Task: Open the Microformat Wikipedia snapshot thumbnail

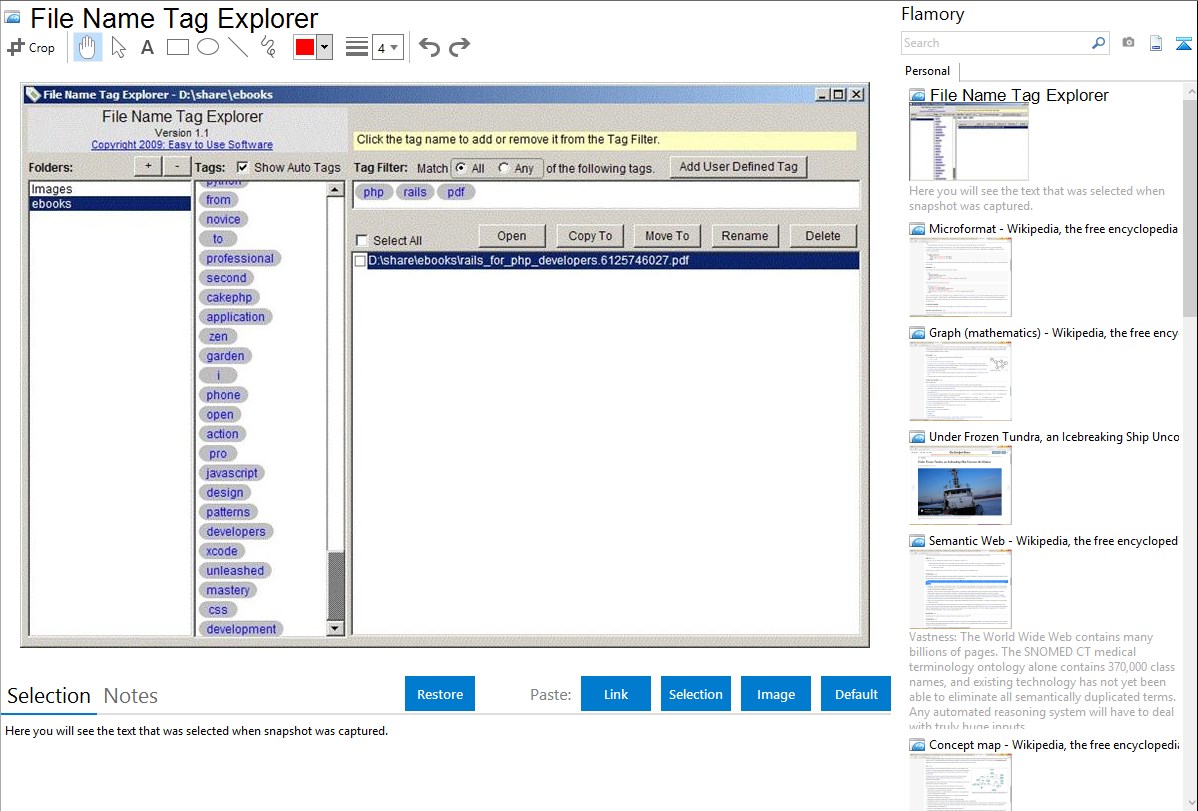Action: [960, 277]
